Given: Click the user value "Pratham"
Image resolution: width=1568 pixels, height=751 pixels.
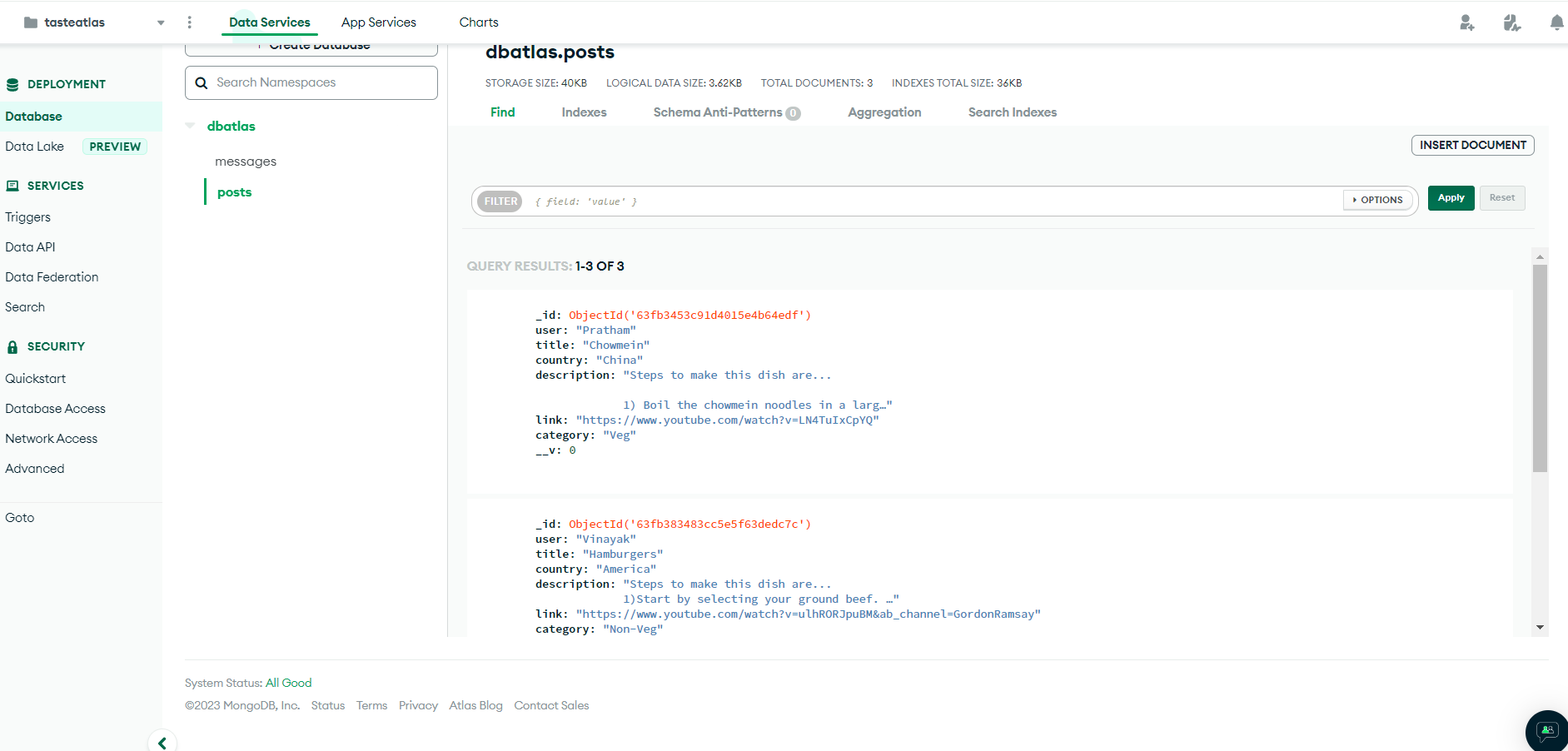Looking at the screenshot, I should point(605,331).
